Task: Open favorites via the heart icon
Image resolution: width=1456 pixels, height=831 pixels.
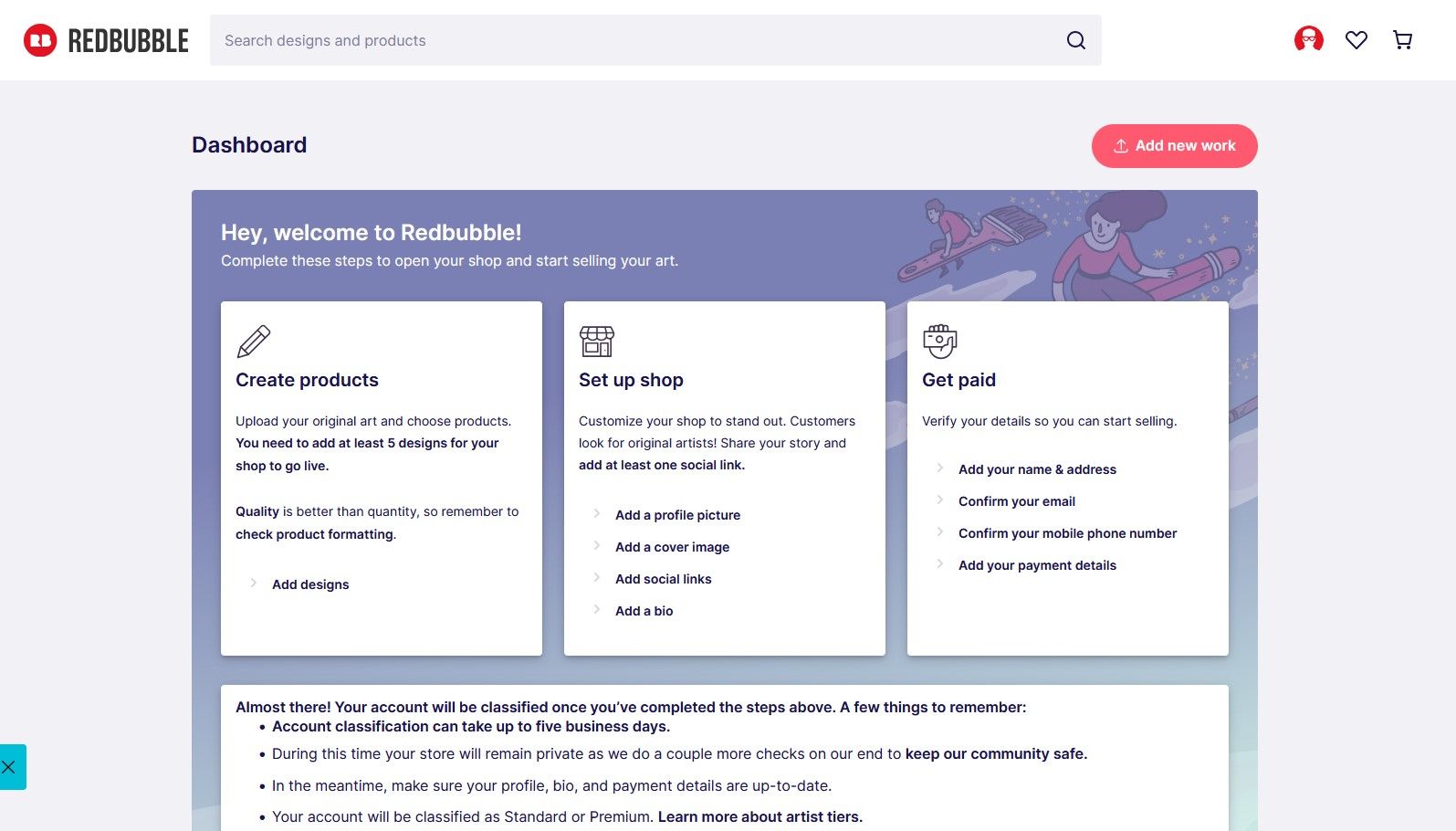Action: (x=1356, y=40)
